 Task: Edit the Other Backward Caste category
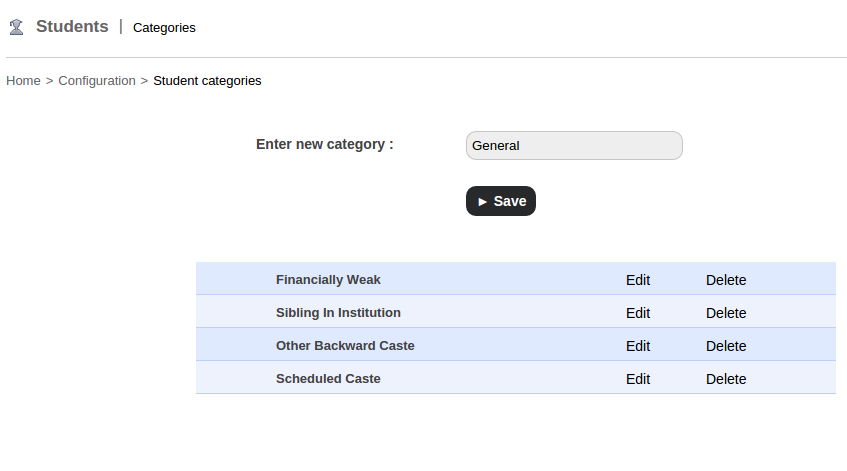(x=638, y=346)
